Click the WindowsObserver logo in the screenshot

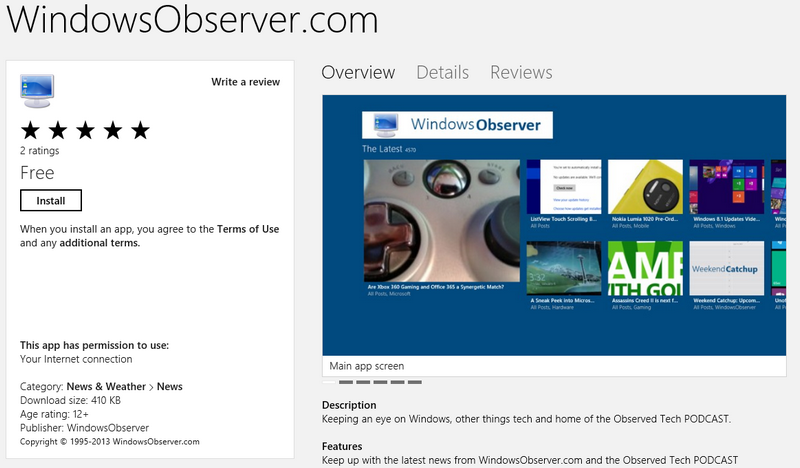[457, 125]
